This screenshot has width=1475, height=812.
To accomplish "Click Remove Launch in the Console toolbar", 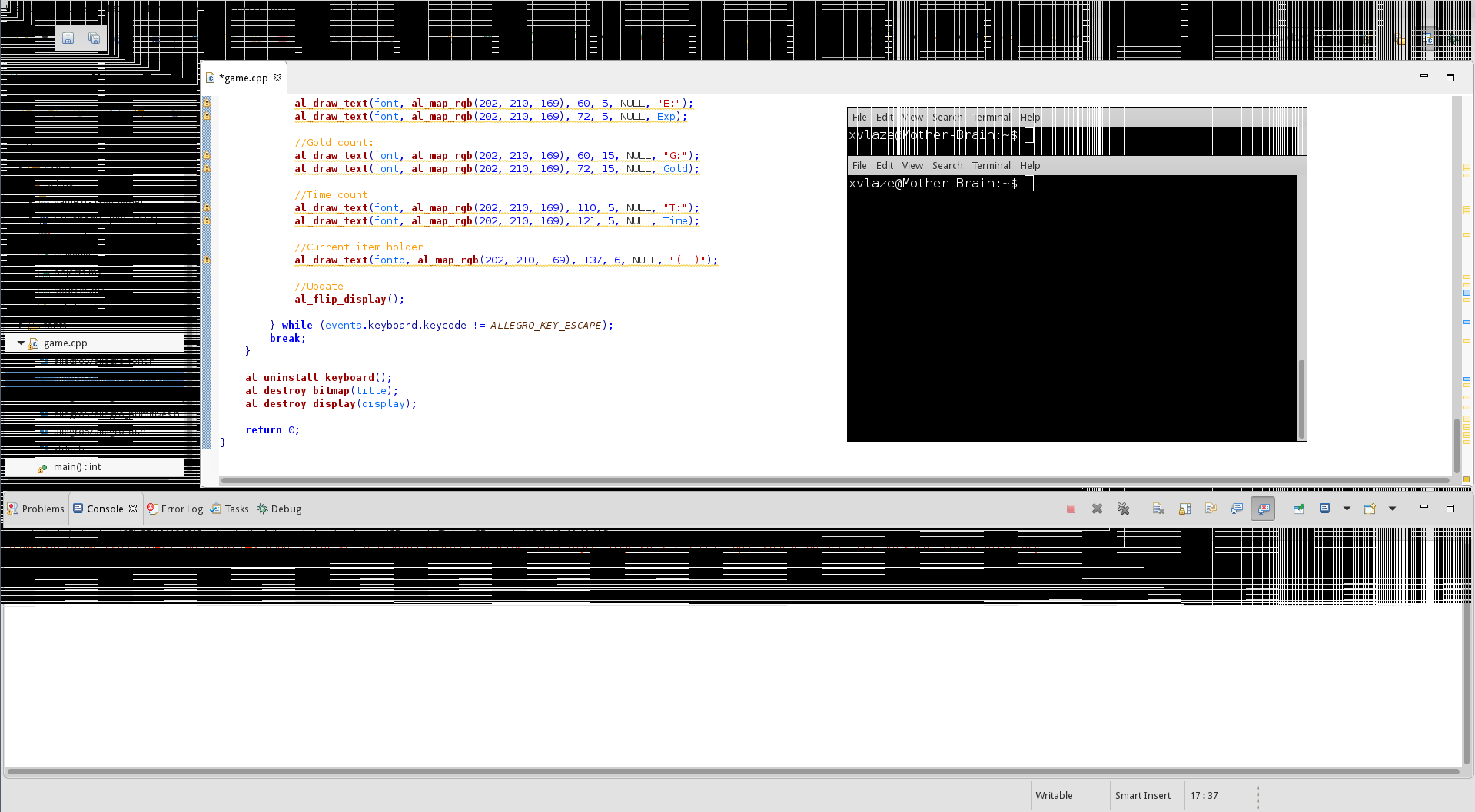I will [x=1097, y=509].
